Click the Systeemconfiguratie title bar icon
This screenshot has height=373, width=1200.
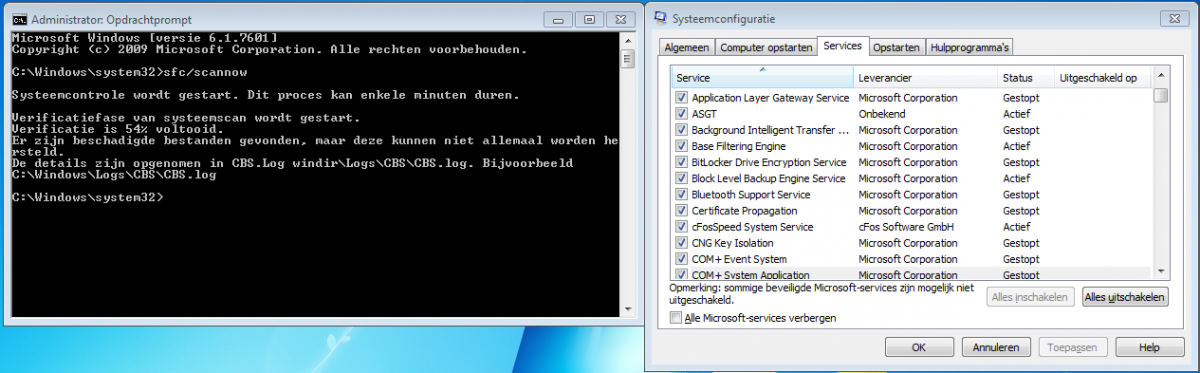660,18
